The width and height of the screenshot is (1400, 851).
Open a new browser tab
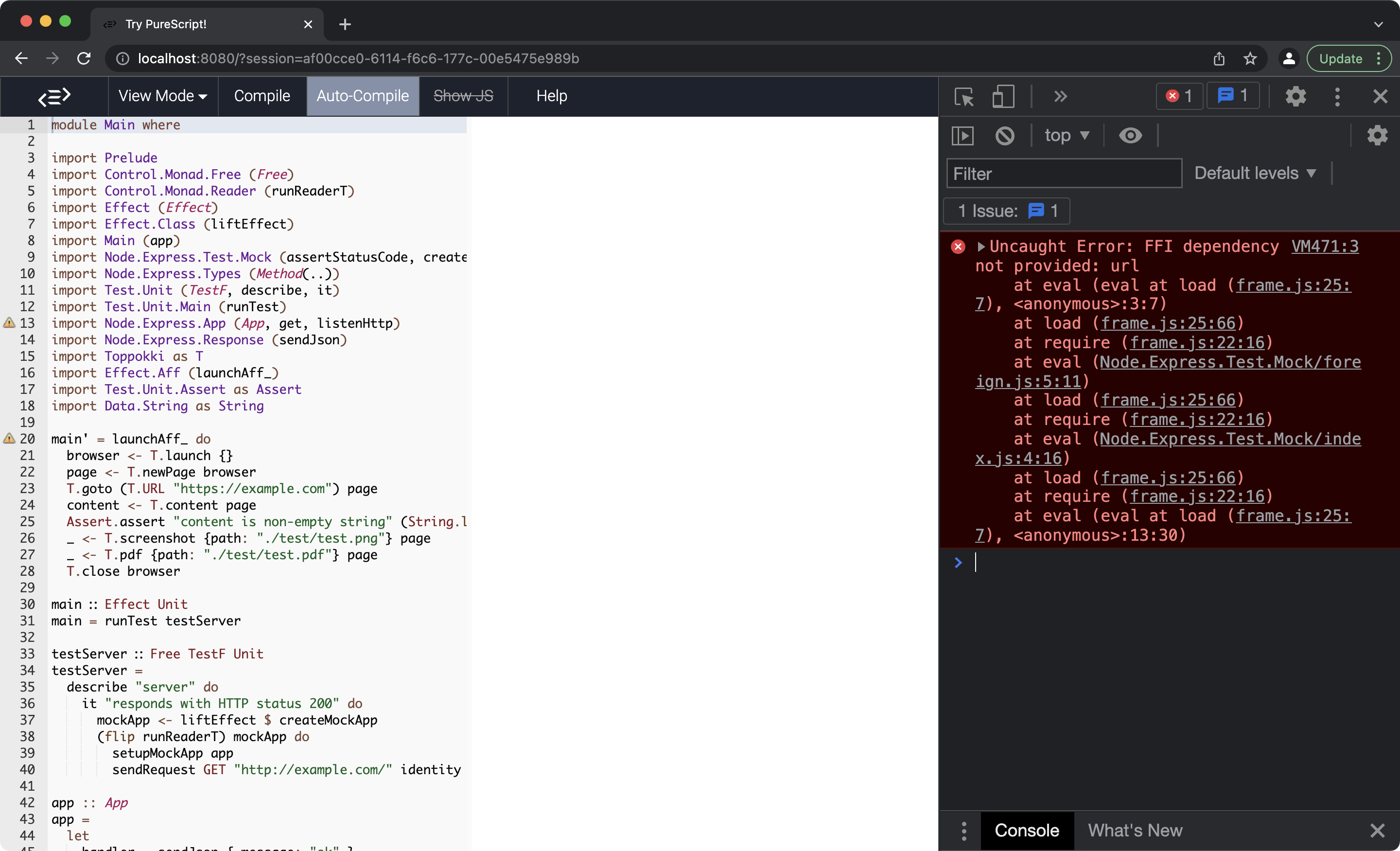click(345, 24)
